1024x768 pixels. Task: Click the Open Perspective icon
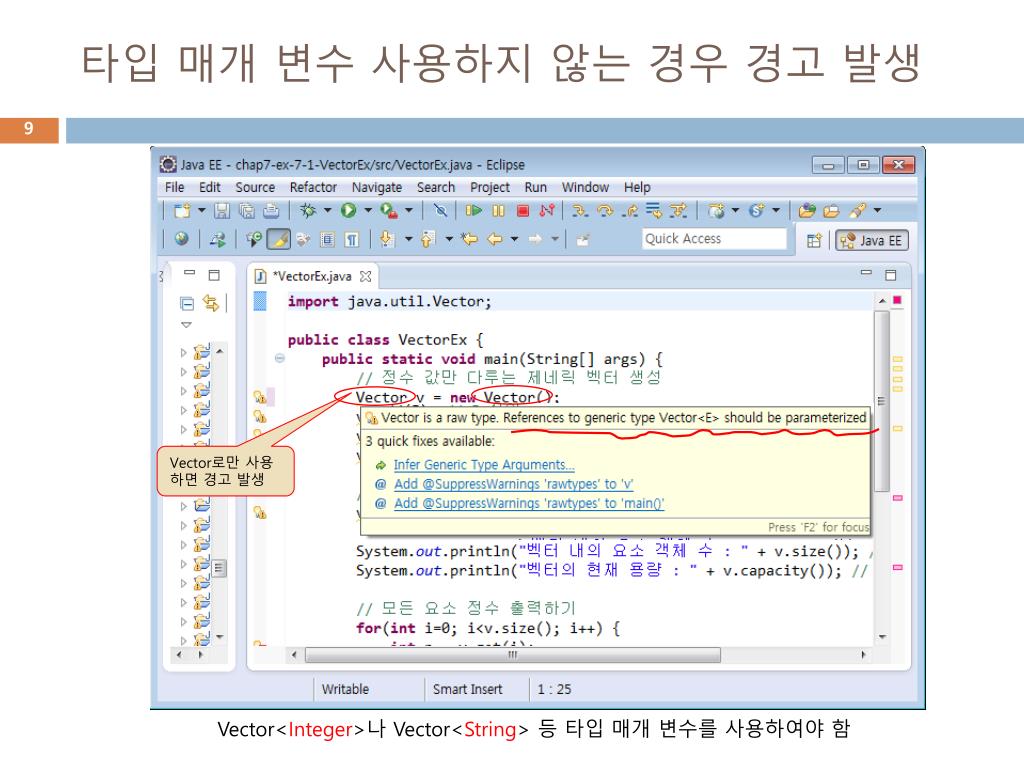[x=814, y=240]
